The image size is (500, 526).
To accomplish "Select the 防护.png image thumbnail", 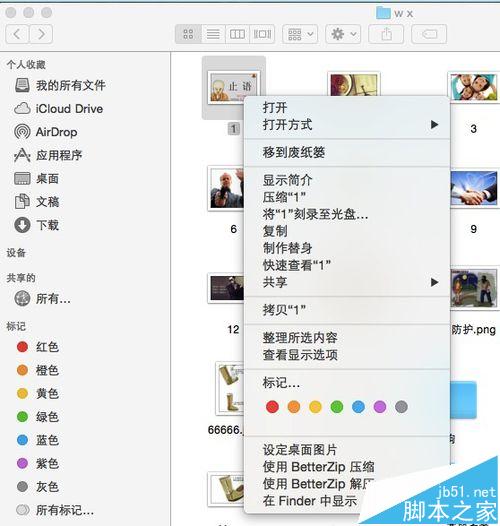I will click(x=474, y=289).
